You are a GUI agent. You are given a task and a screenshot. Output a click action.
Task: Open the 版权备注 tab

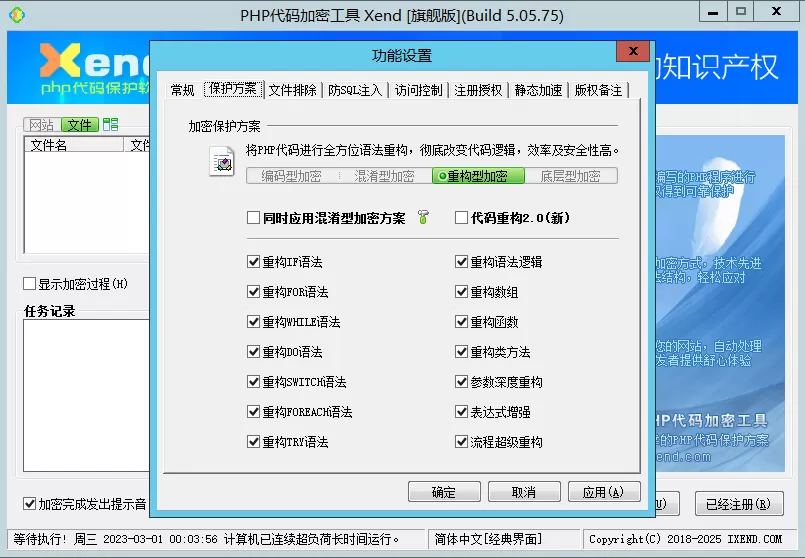pos(598,90)
